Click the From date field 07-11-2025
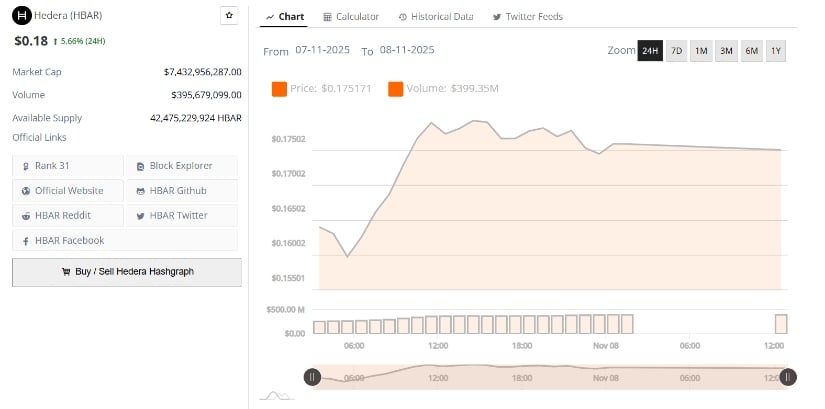 (x=322, y=51)
